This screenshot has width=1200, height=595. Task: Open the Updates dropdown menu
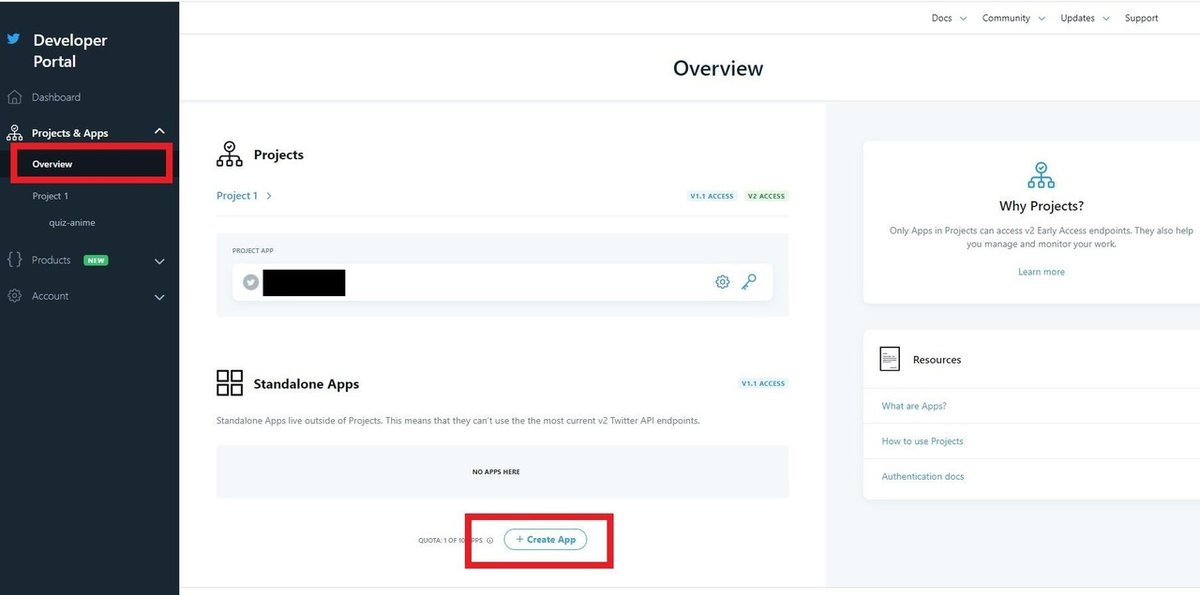[x=1085, y=18]
